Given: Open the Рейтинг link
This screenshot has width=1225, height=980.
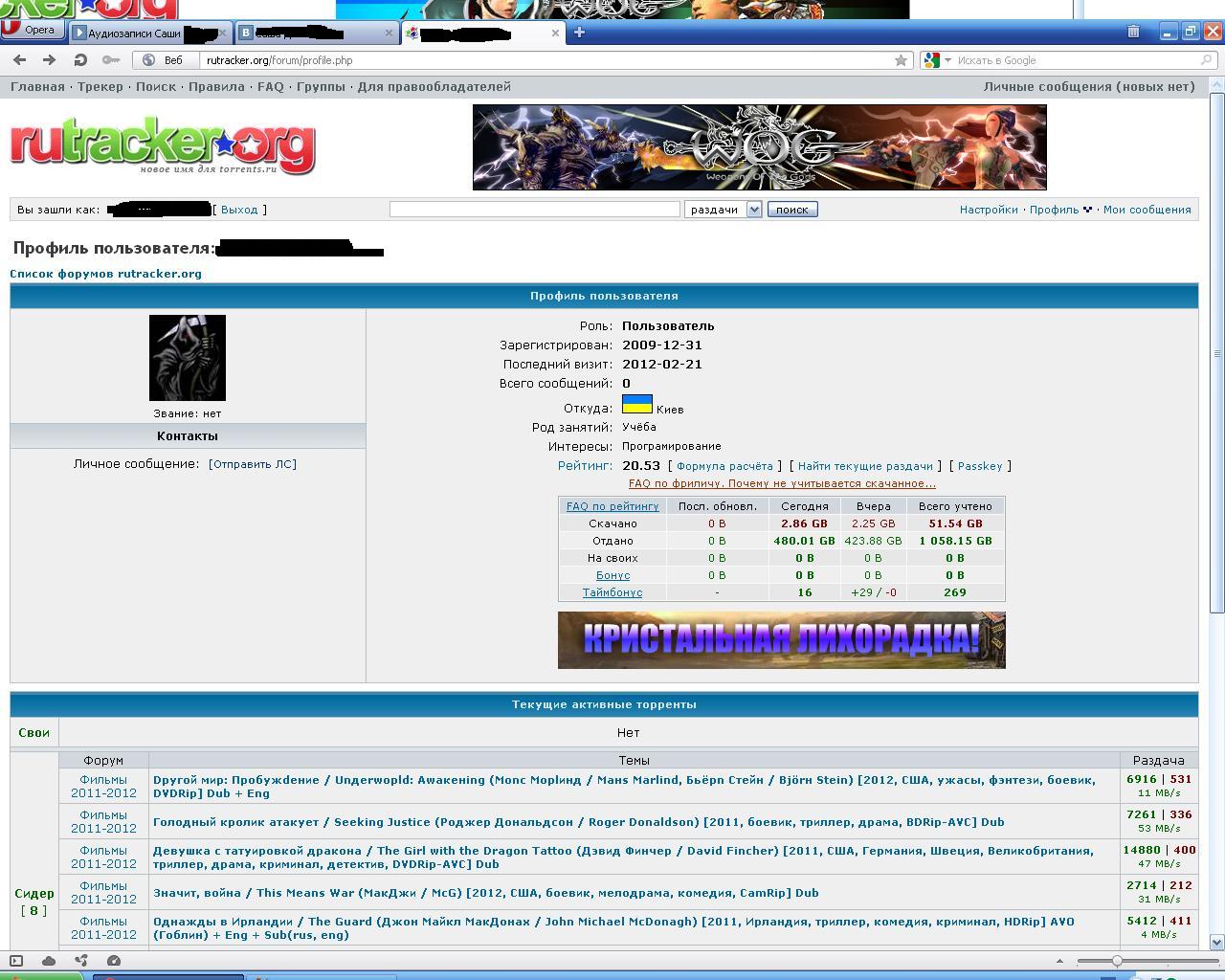Looking at the screenshot, I should point(585,466).
